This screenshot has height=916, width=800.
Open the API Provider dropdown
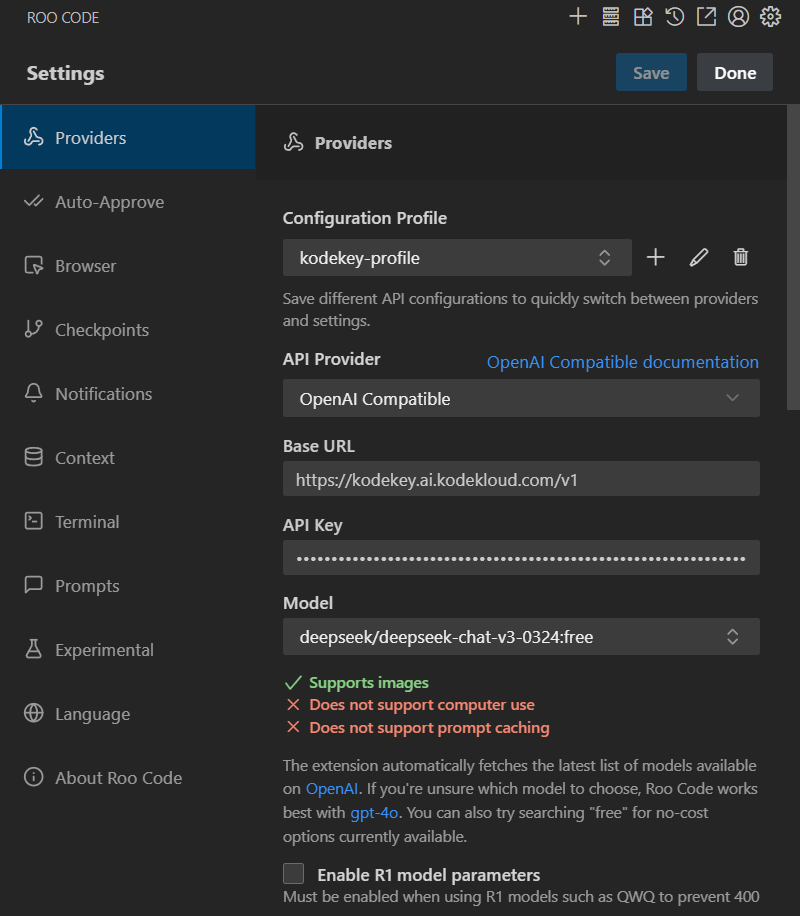point(521,399)
